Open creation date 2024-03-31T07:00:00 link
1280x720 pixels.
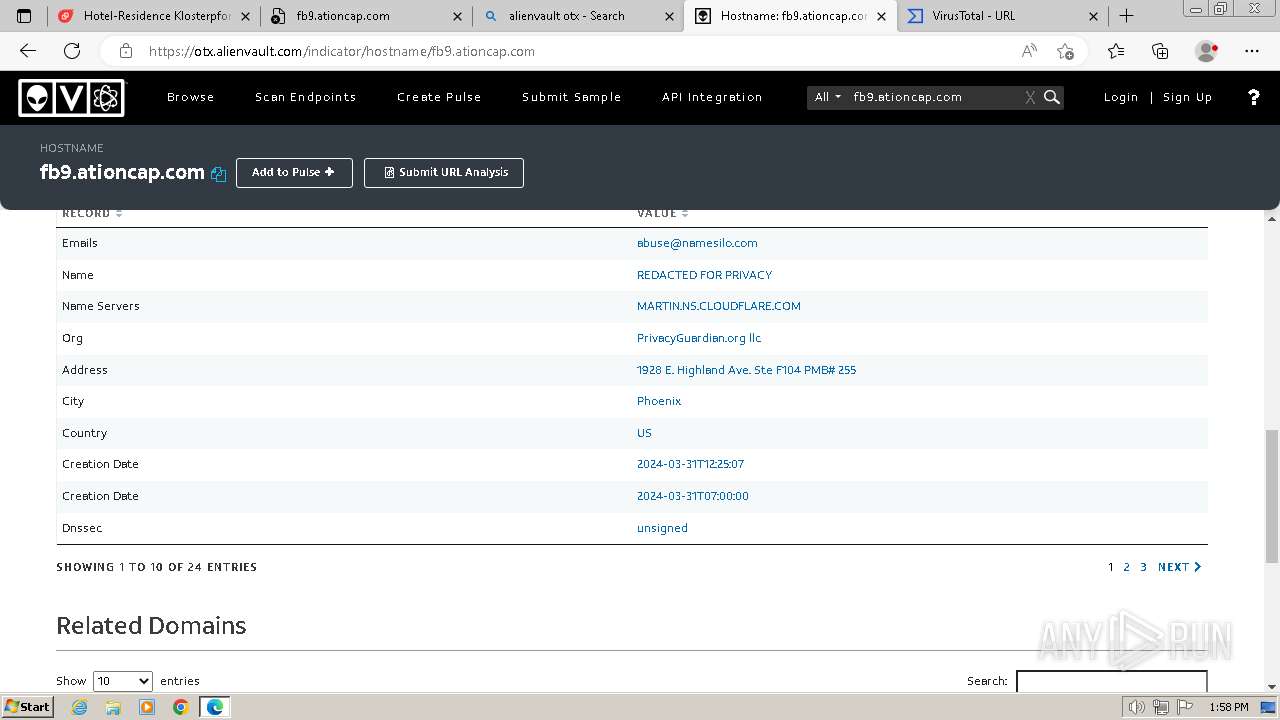(x=693, y=496)
